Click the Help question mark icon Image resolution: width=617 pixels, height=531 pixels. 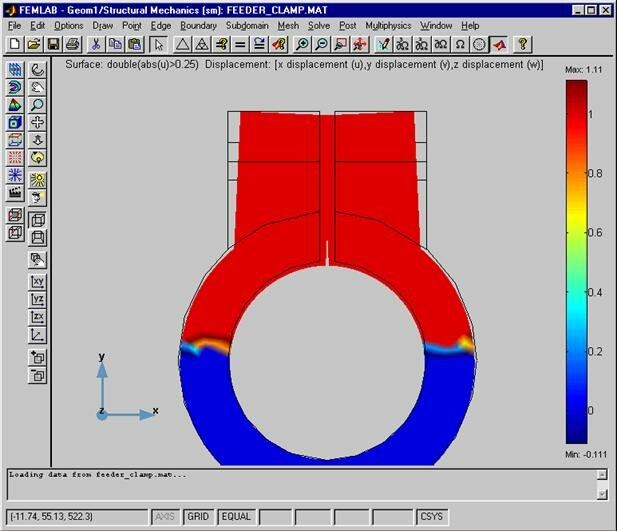(x=523, y=44)
